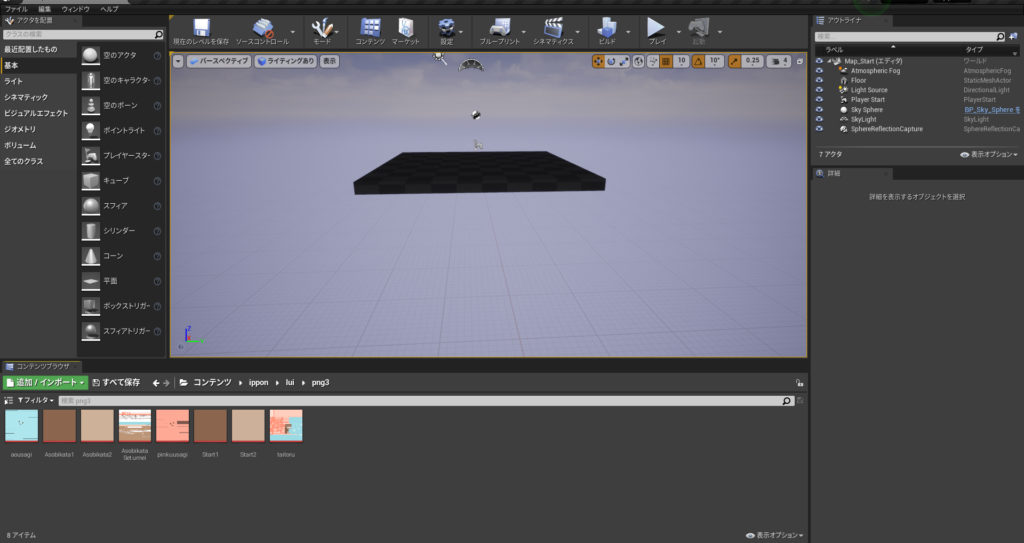The height and width of the screenshot is (543, 1024).
Task: Click the Blueprints toolbar icon
Action: point(499,27)
